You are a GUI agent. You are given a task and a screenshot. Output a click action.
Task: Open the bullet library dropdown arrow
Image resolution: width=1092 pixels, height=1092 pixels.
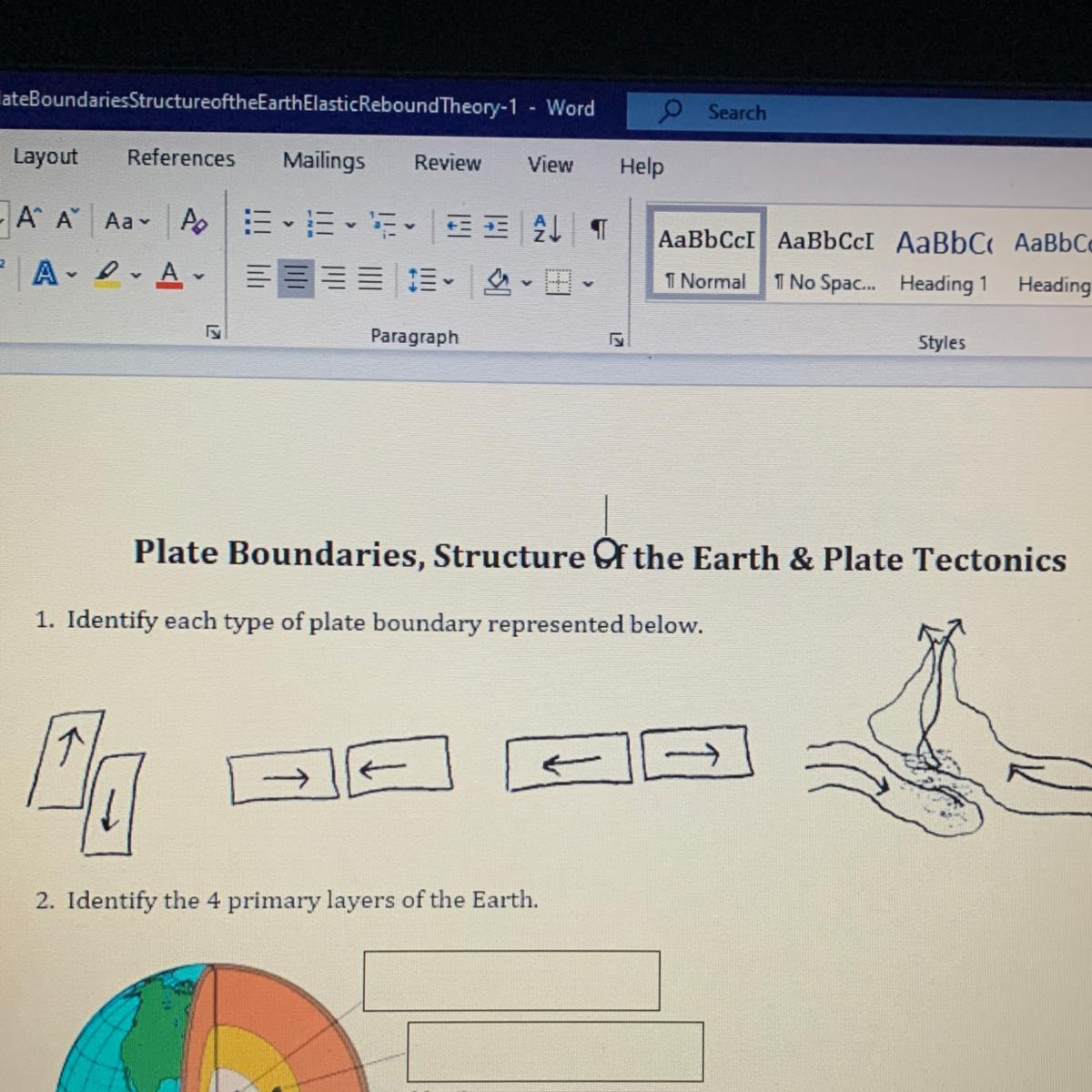pos(288,223)
